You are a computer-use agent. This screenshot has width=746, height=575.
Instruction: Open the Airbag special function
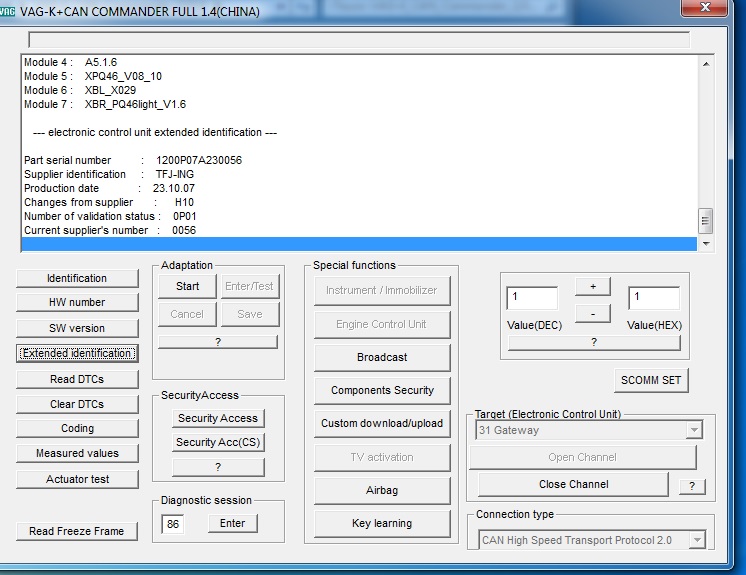click(382, 491)
